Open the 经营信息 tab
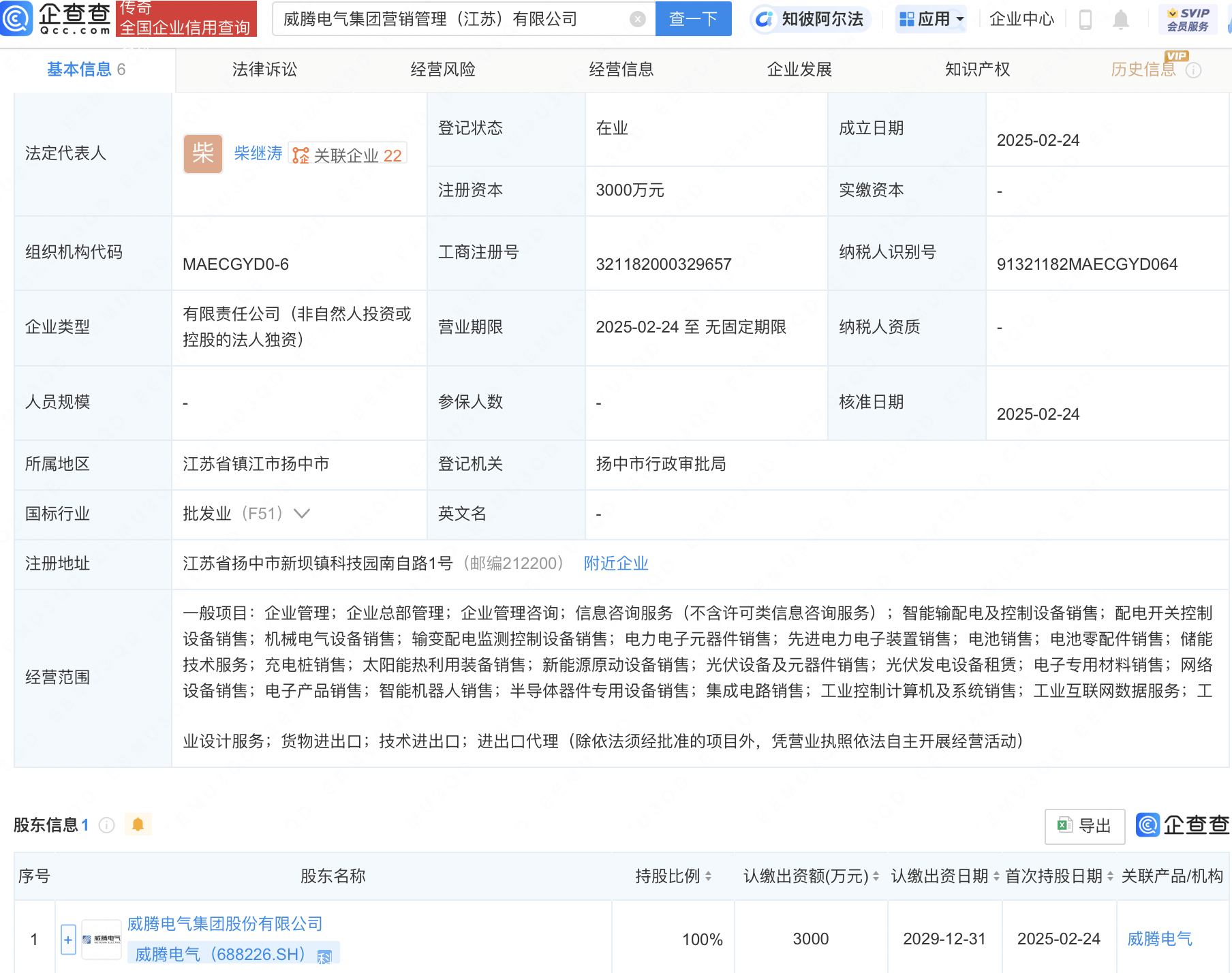This screenshot has height=973, width=1232. click(621, 69)
